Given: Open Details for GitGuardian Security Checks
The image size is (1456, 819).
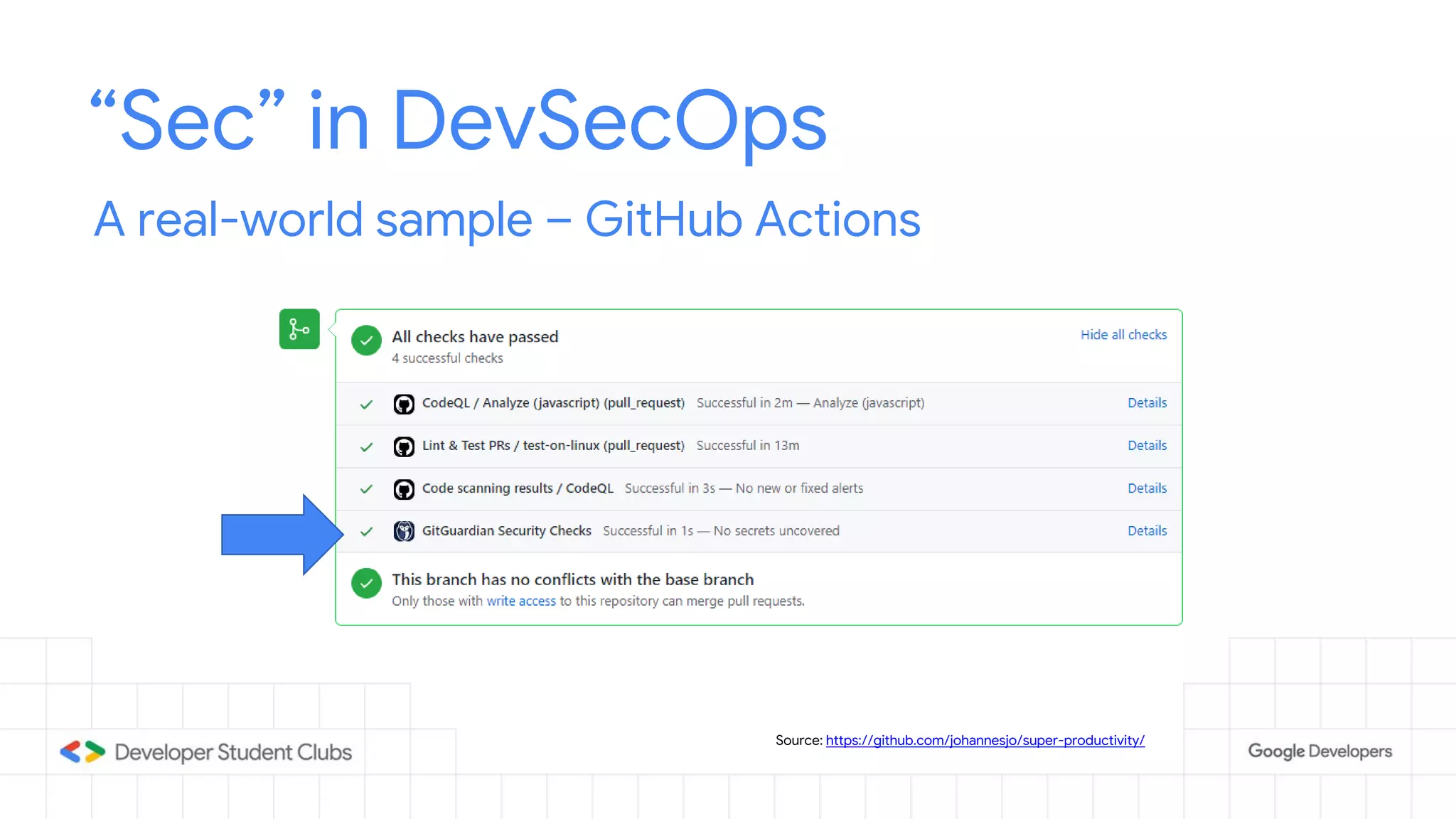Looking at the screenshot, I should coord(1147,531).
